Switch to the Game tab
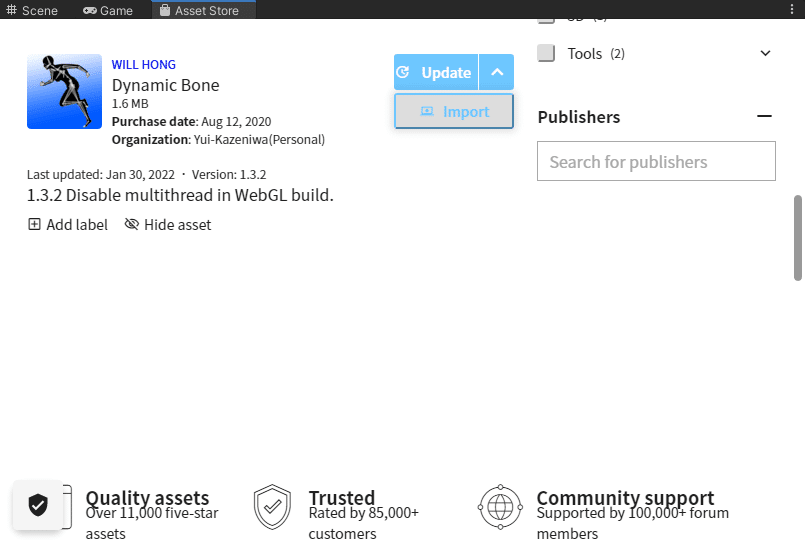Image resolution: width=805 pixels, height=547 pixels. (108, 10)
